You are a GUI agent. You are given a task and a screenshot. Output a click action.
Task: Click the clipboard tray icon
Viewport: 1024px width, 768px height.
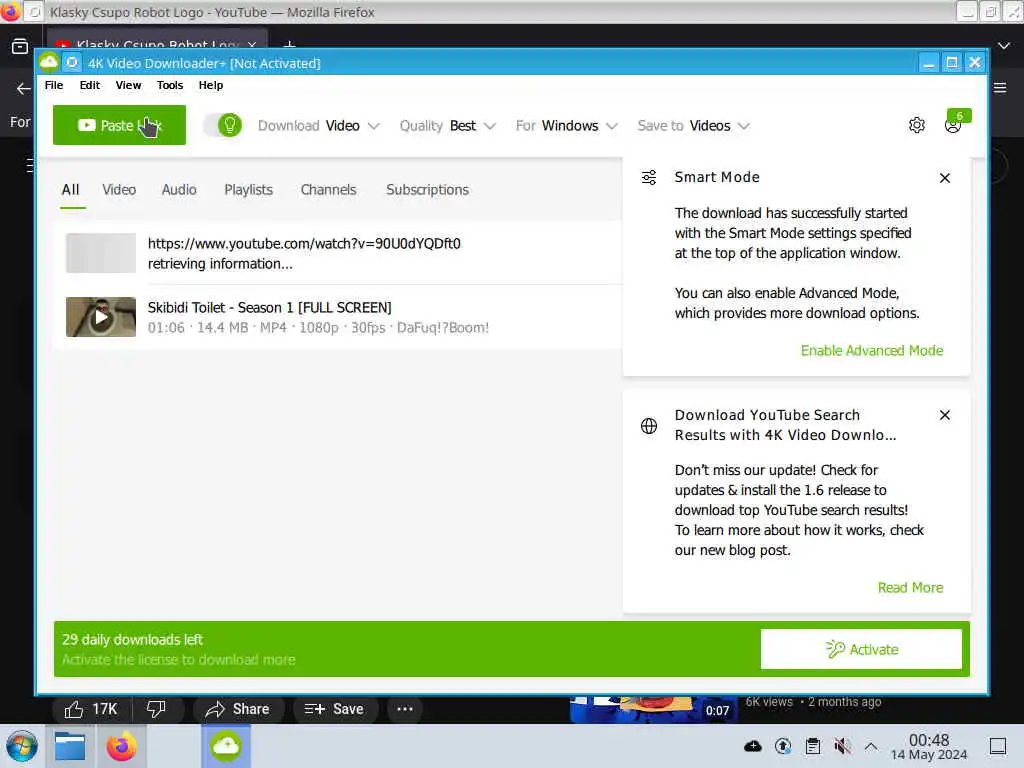pyautogui.click(x=812, y=746)
